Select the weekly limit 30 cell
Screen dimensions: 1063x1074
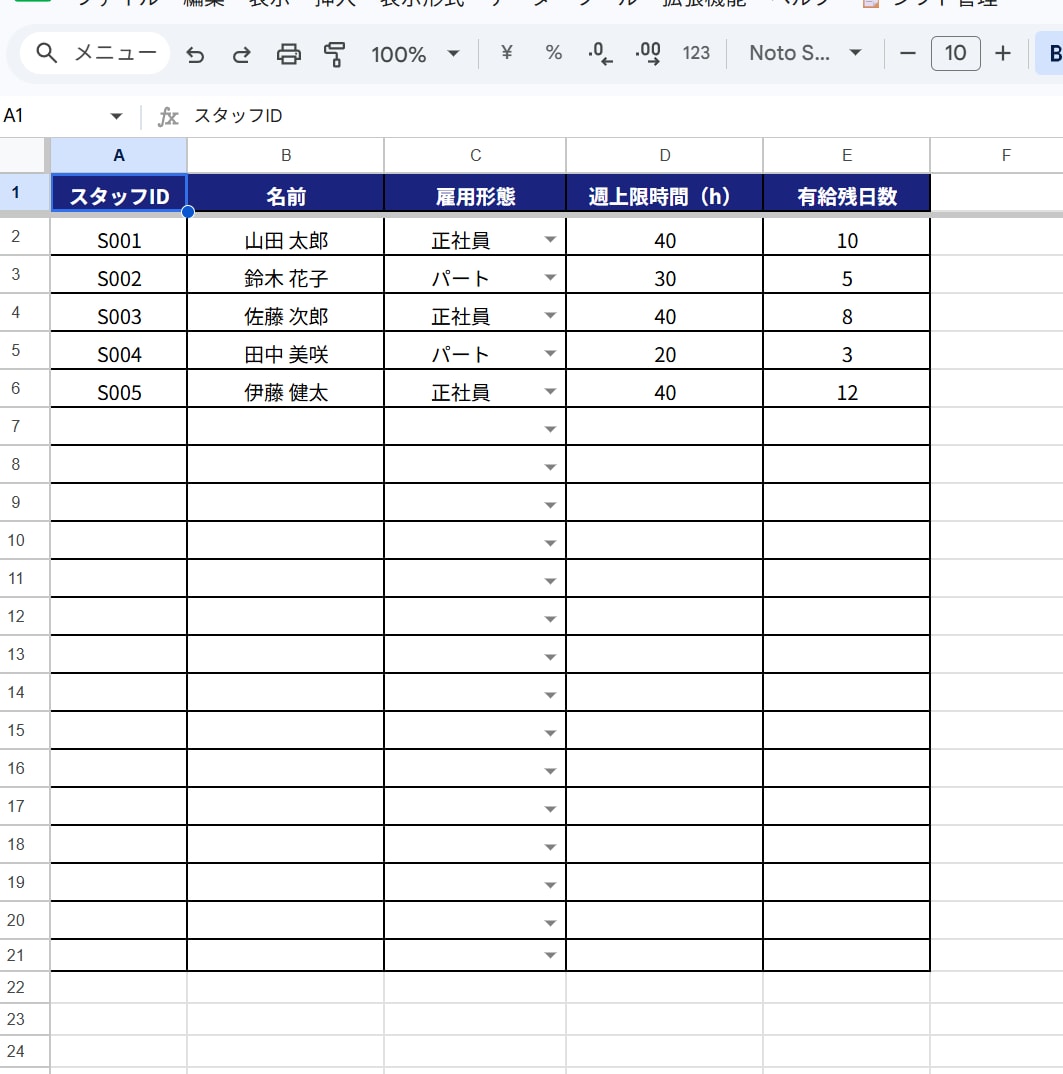tap(664, 275)
